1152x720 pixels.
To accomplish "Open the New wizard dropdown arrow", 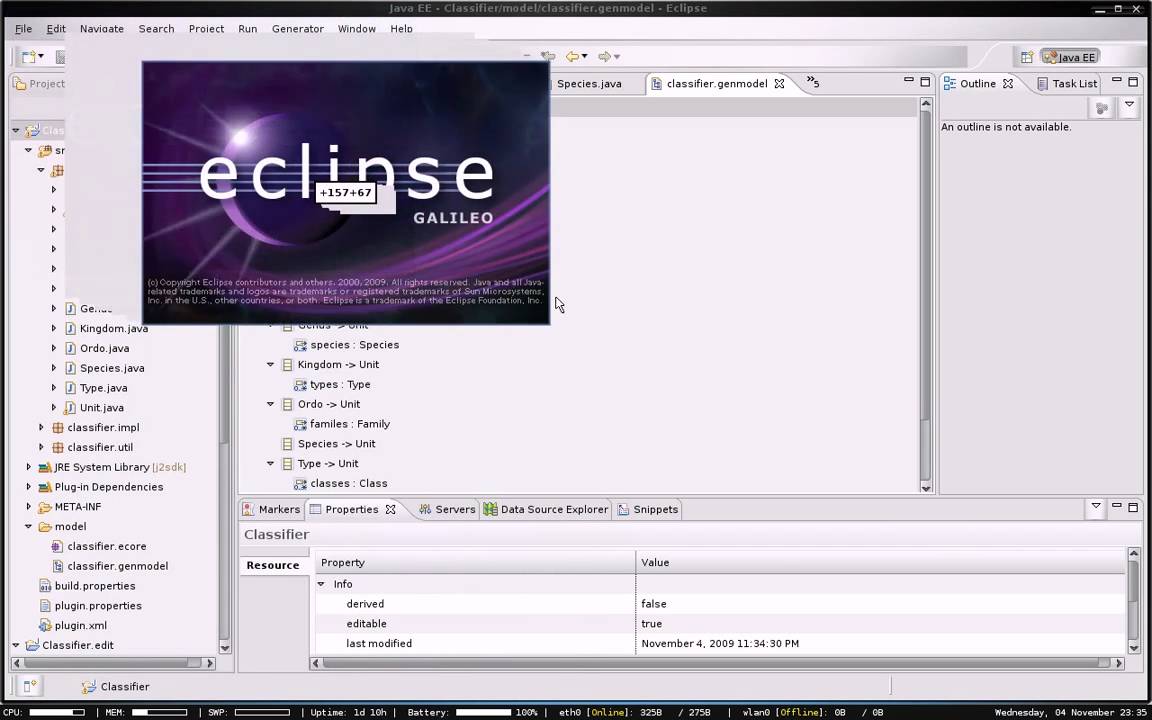I will pos(40,57).
